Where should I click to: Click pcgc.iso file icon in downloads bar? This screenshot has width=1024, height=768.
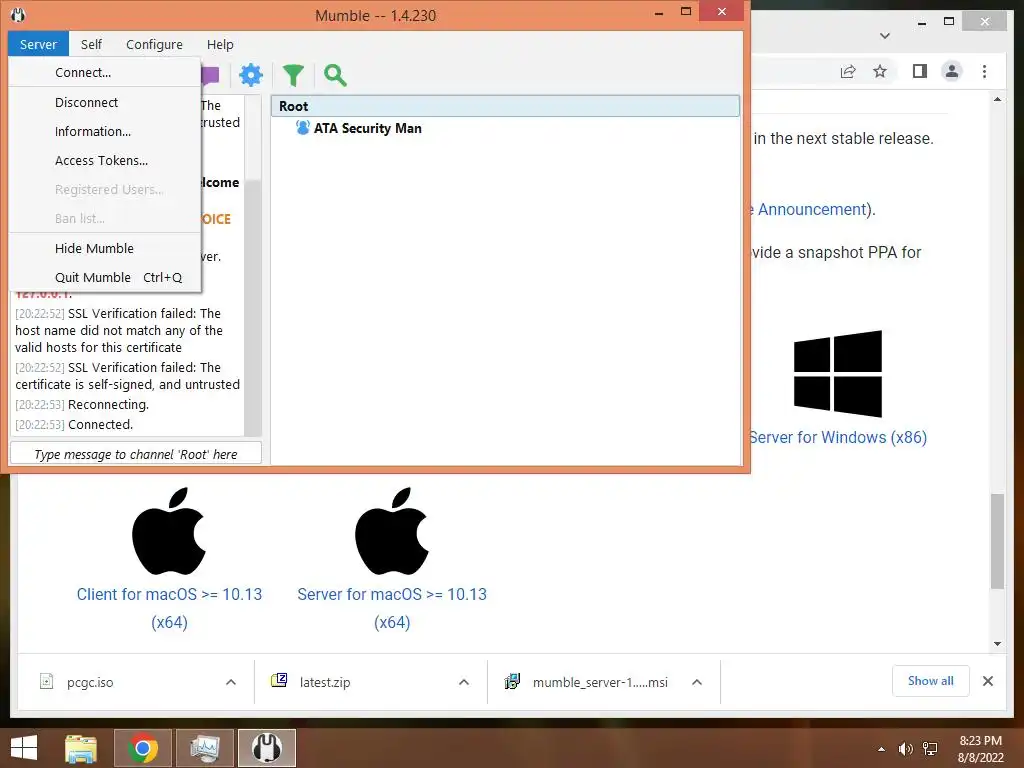pos(46,682)
